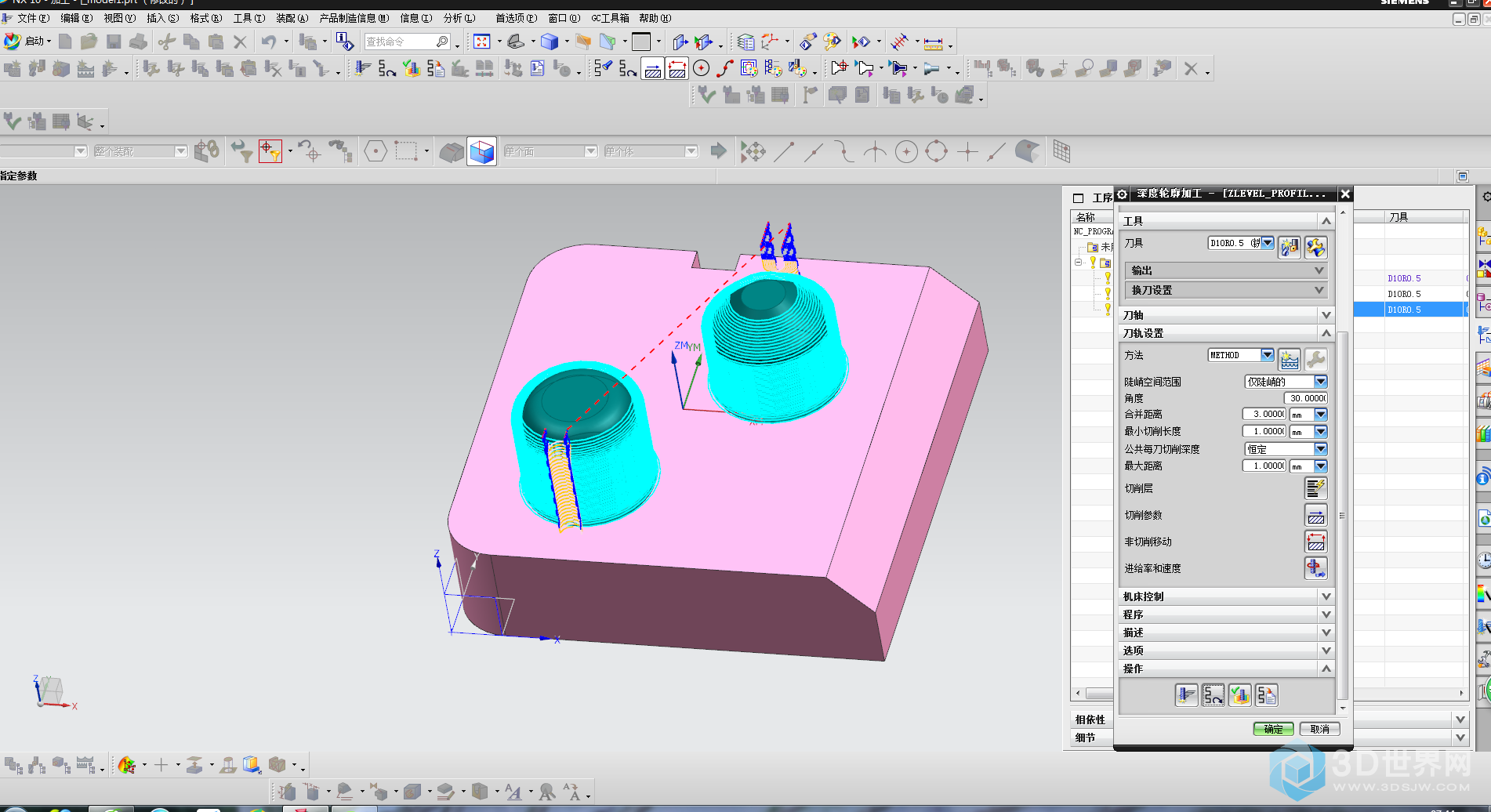Viewport: 1491px width, 812px height.
Task: Click the Generate tool path toolbar icon
Action: pyautogui.click(x=362, y=69)
